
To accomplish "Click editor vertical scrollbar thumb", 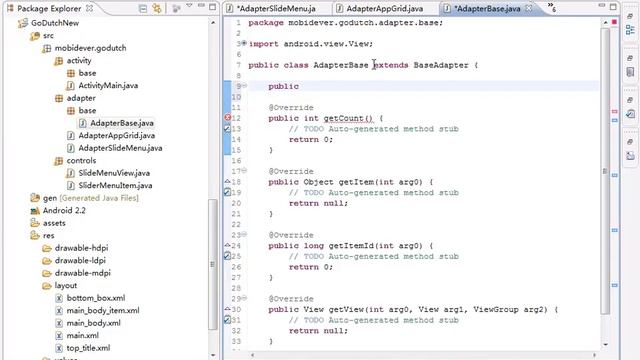I will (605, 171).
